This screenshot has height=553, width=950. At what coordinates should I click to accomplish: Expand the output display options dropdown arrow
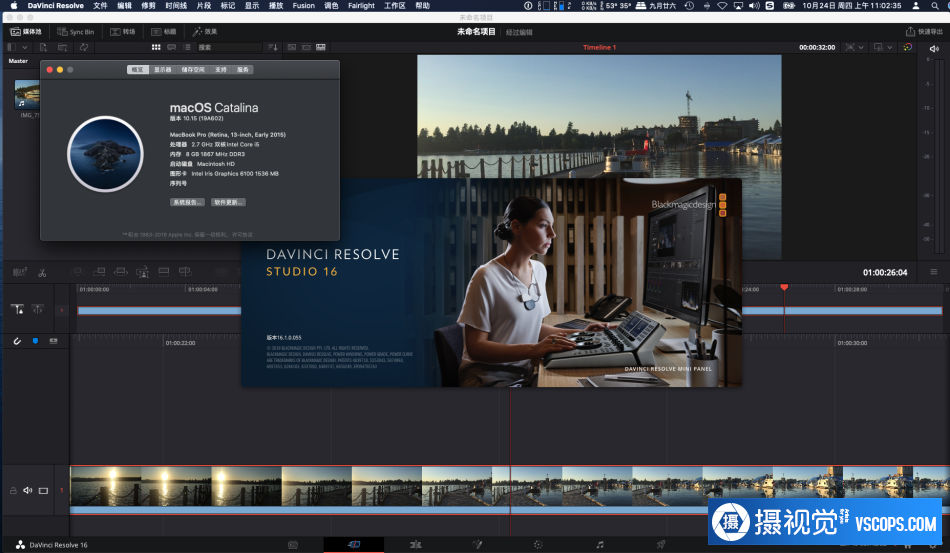point(889,47)
